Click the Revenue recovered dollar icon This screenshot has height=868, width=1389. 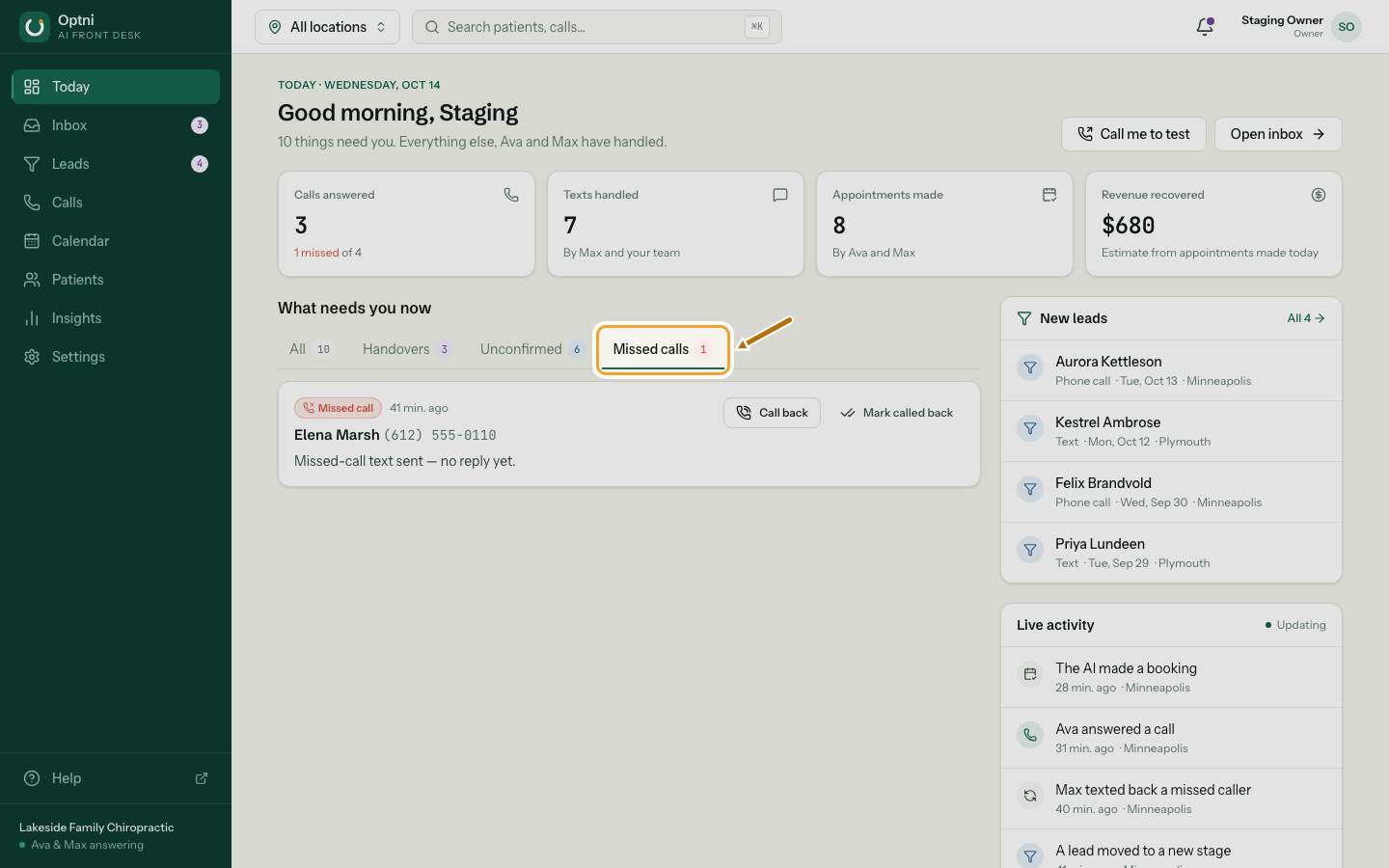click(1319, 195)
